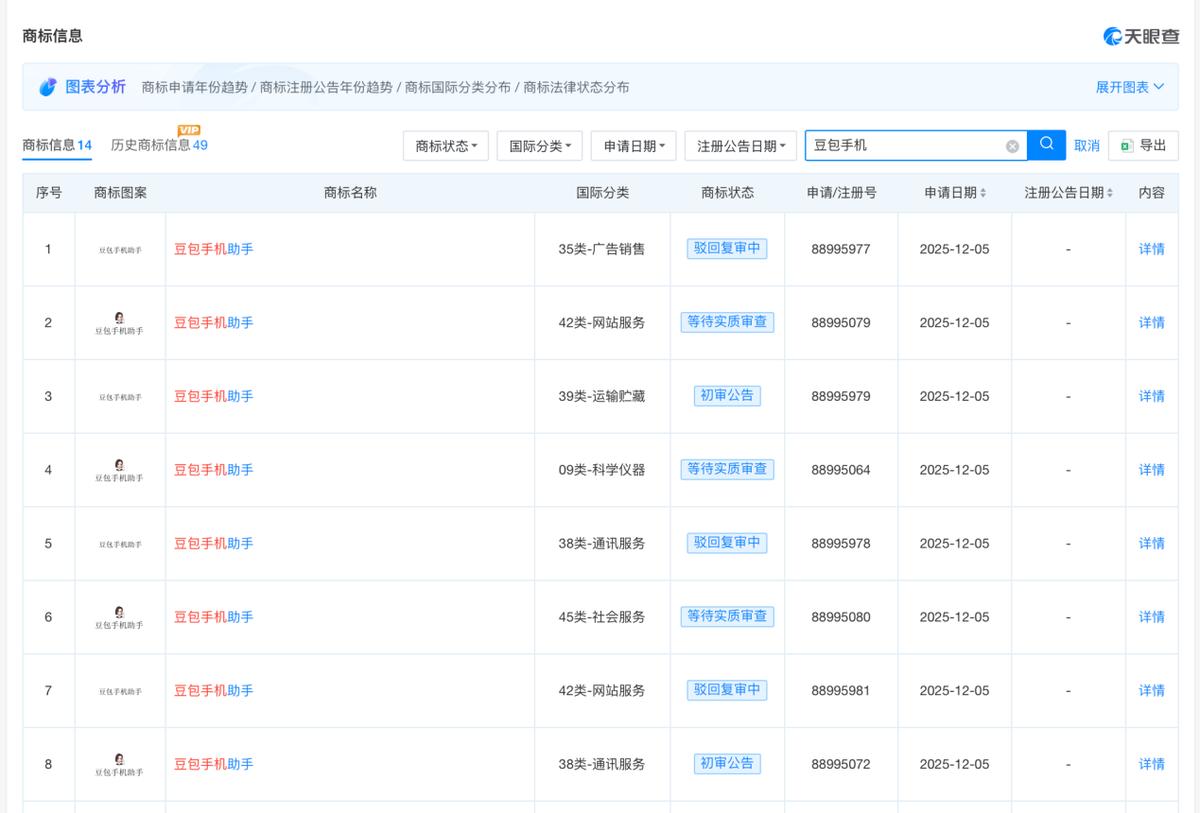The image size is (1200, 813).
Task: Click trademark name 豆包手机助手 in row 8
Action: pyautogui.click(x=214, y=764)
